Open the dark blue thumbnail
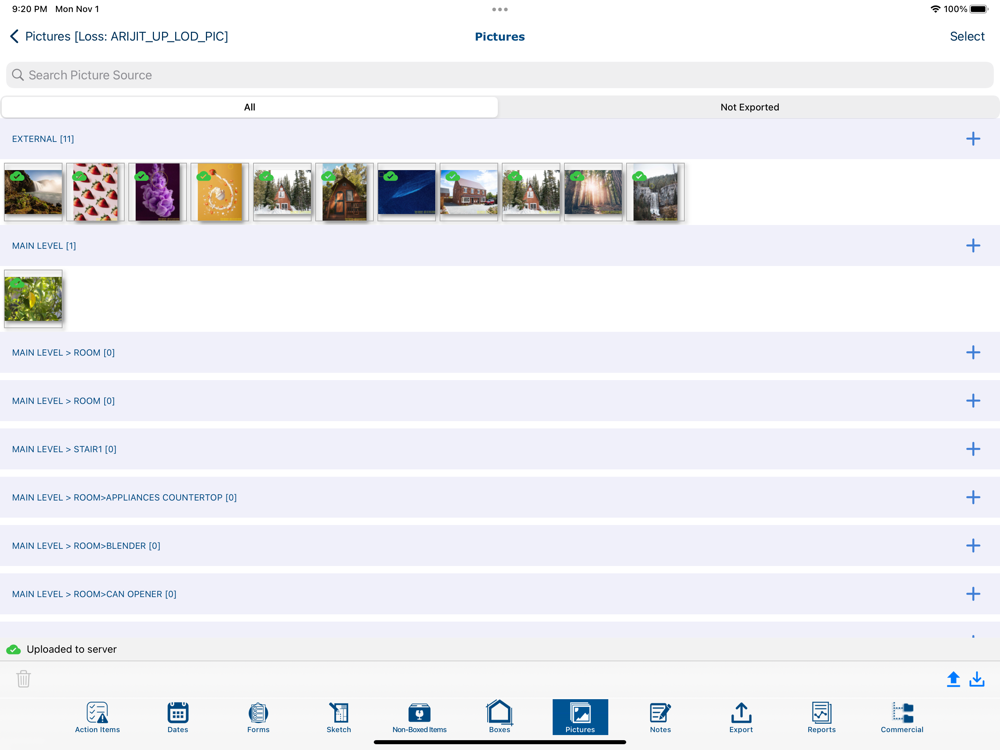Image resolution: width=1000 pixels, height=750 pixels. tap(407, 192)
